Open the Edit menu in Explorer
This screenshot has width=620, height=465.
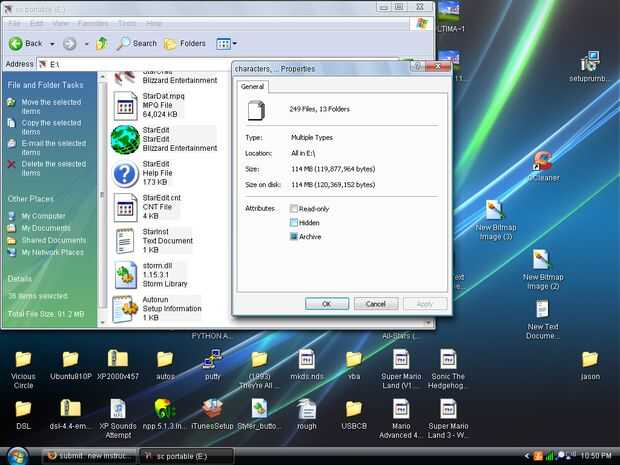37,23
